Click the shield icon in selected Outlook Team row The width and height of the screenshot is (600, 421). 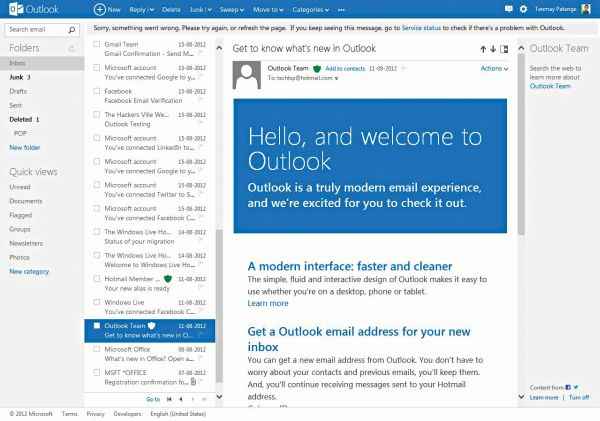tap(152, 326)
